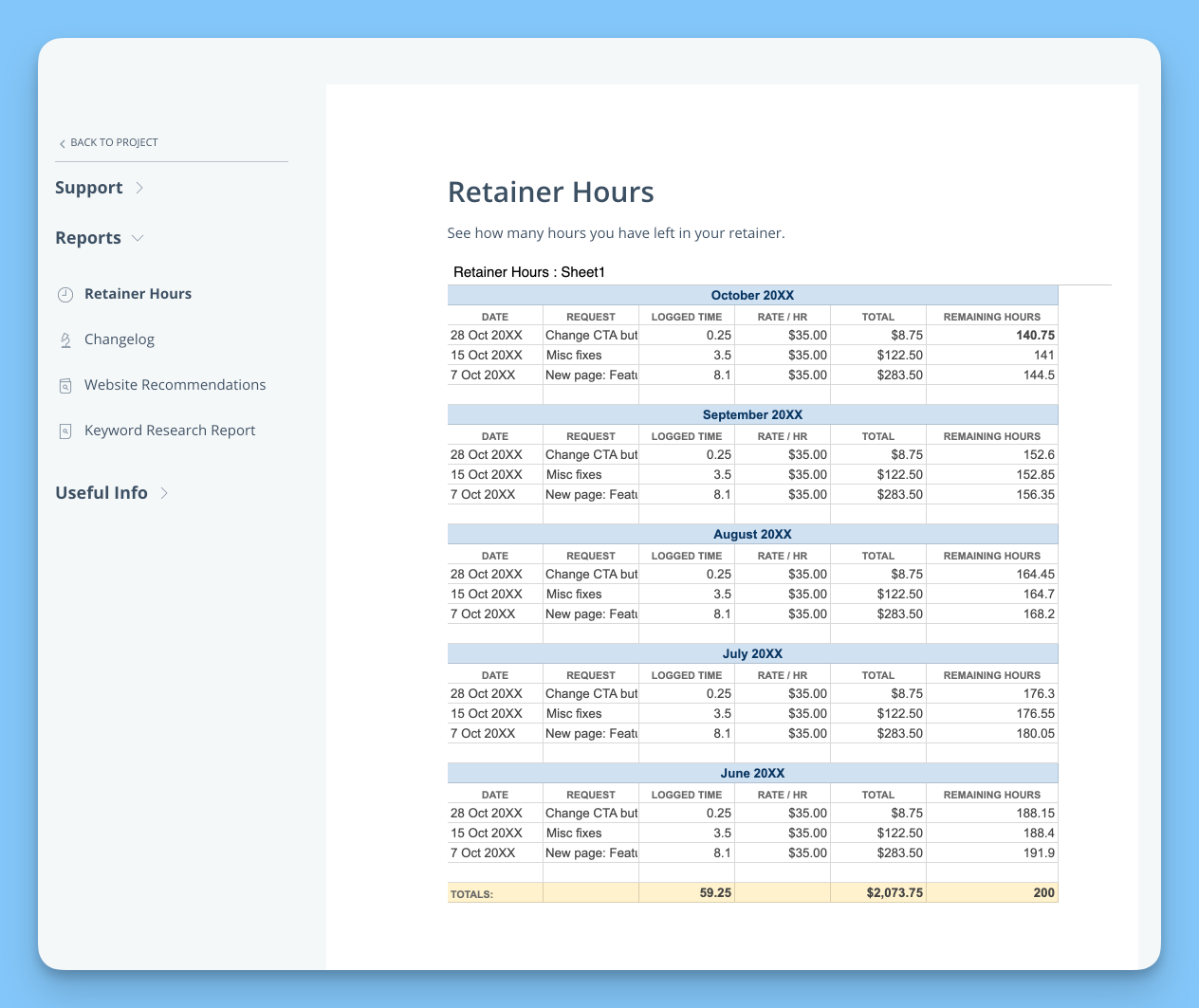Select the Retainer Hours : Sheet1 label
This screenshot has width=1199, height=1008.
529,272
